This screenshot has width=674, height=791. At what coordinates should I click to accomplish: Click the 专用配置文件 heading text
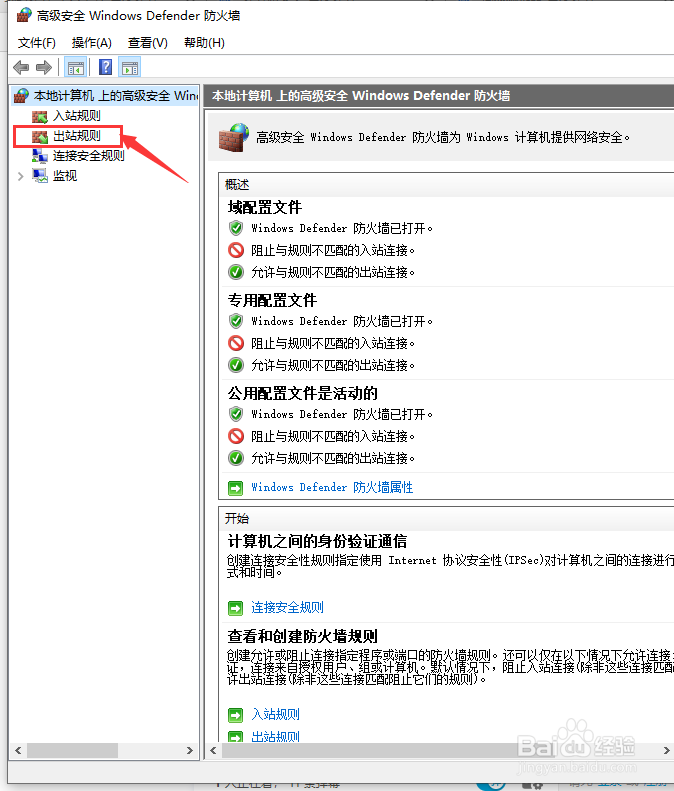[272, 301]
